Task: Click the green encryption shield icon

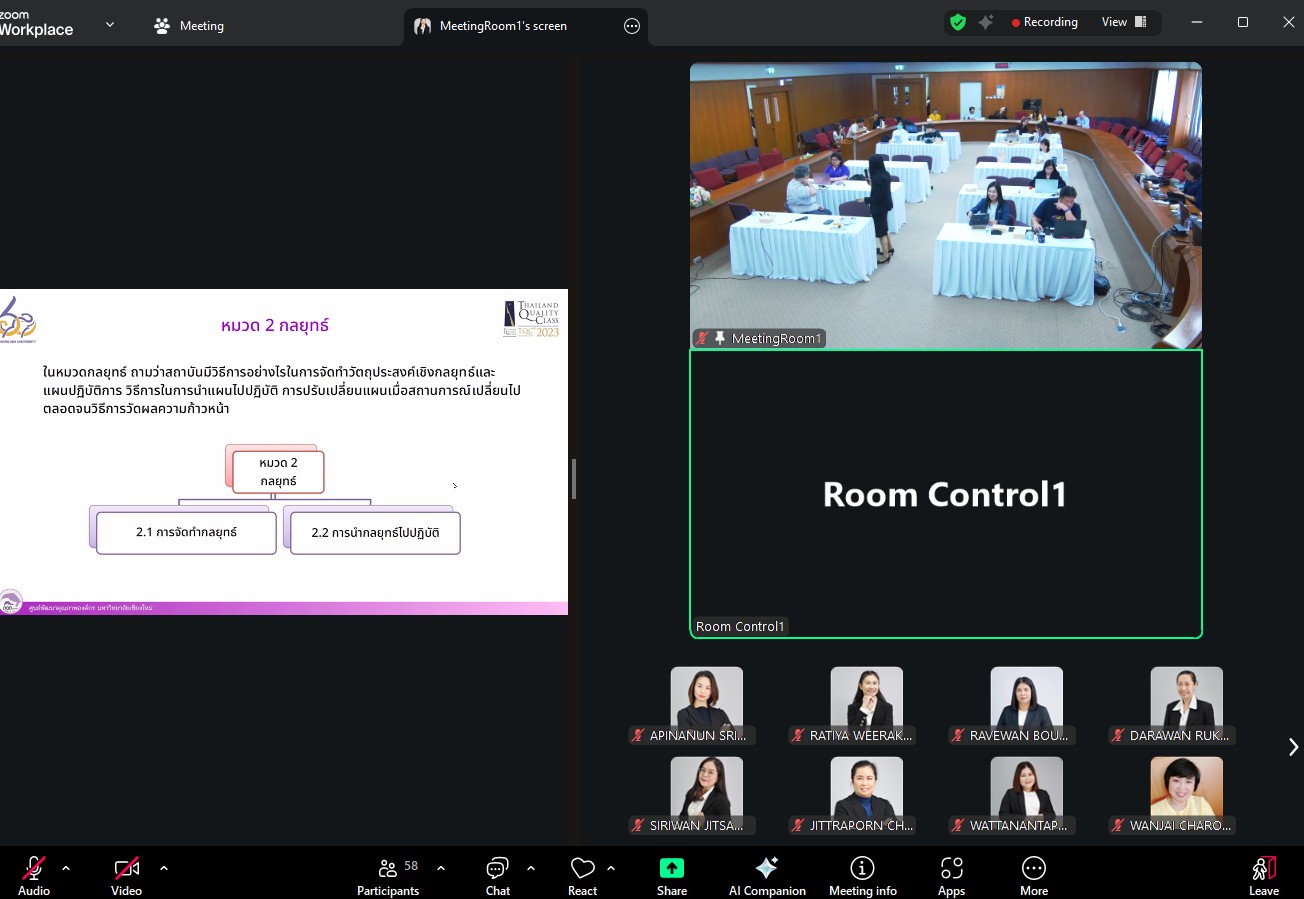Action: 958,22
